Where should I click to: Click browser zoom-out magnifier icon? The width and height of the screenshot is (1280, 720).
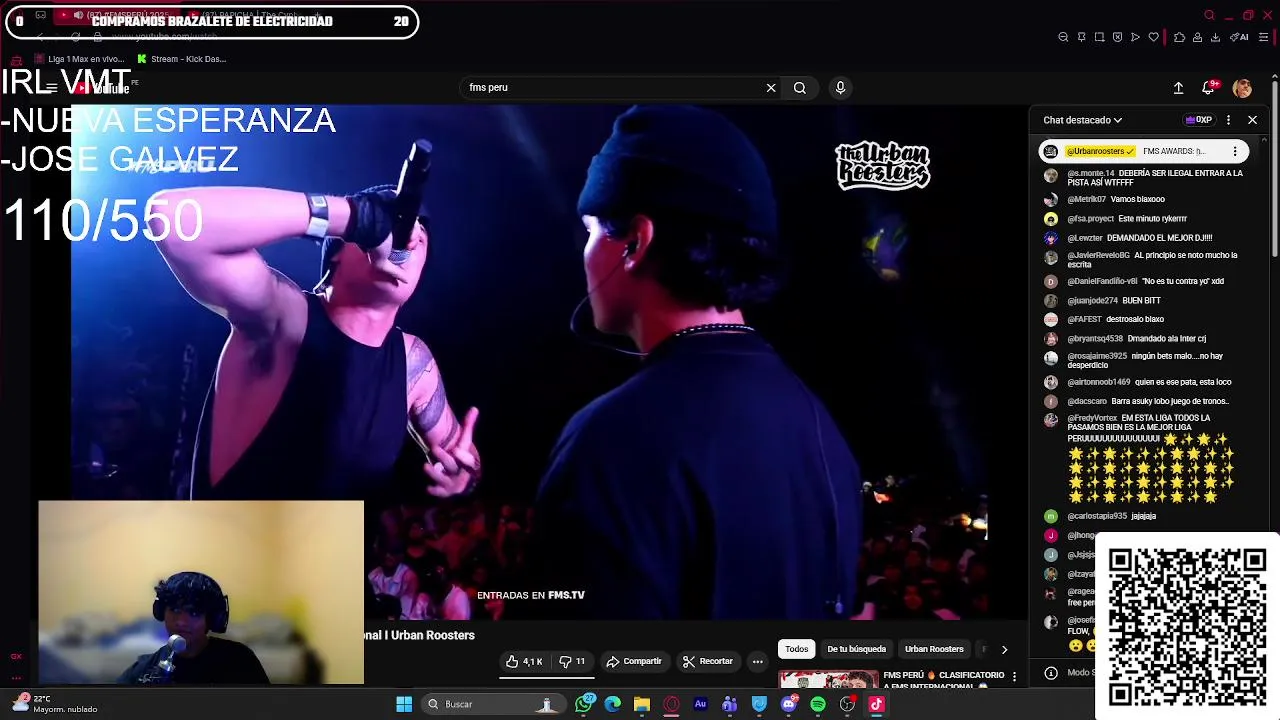tap(1063, 37)
